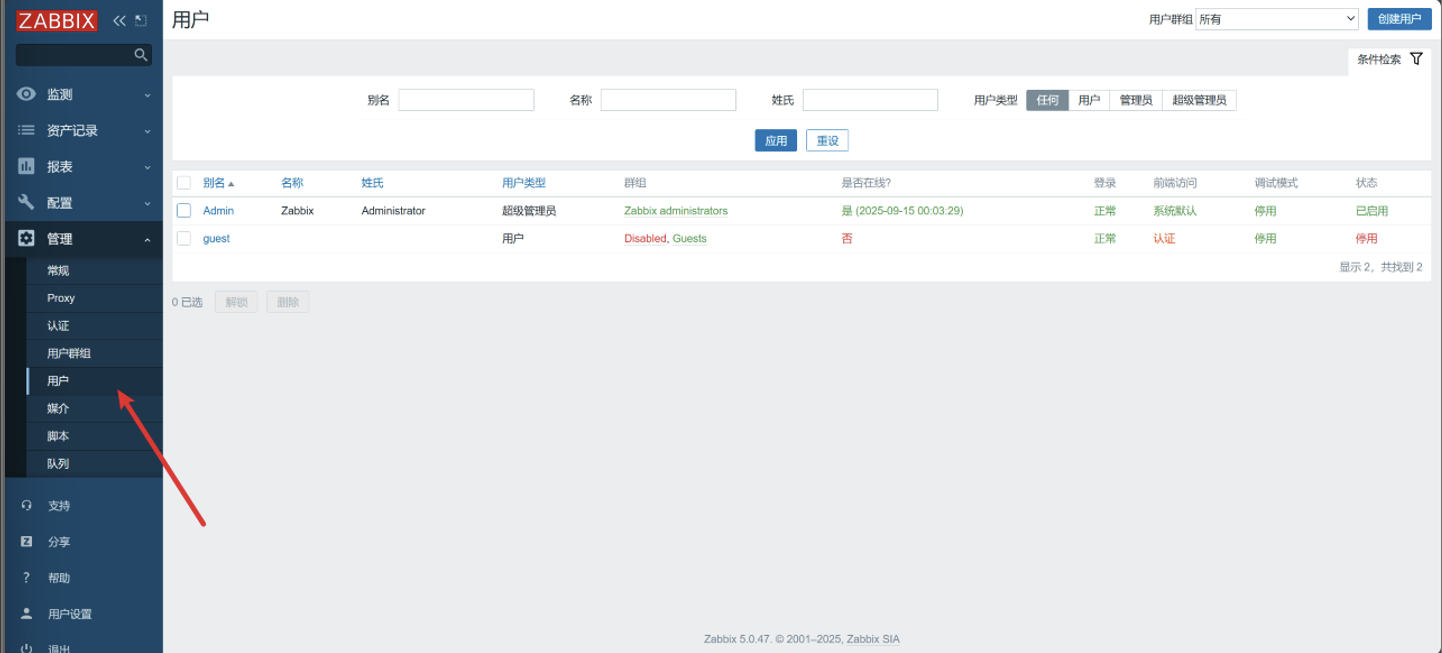Click the ZABBIX logo

tap(57, 20)
